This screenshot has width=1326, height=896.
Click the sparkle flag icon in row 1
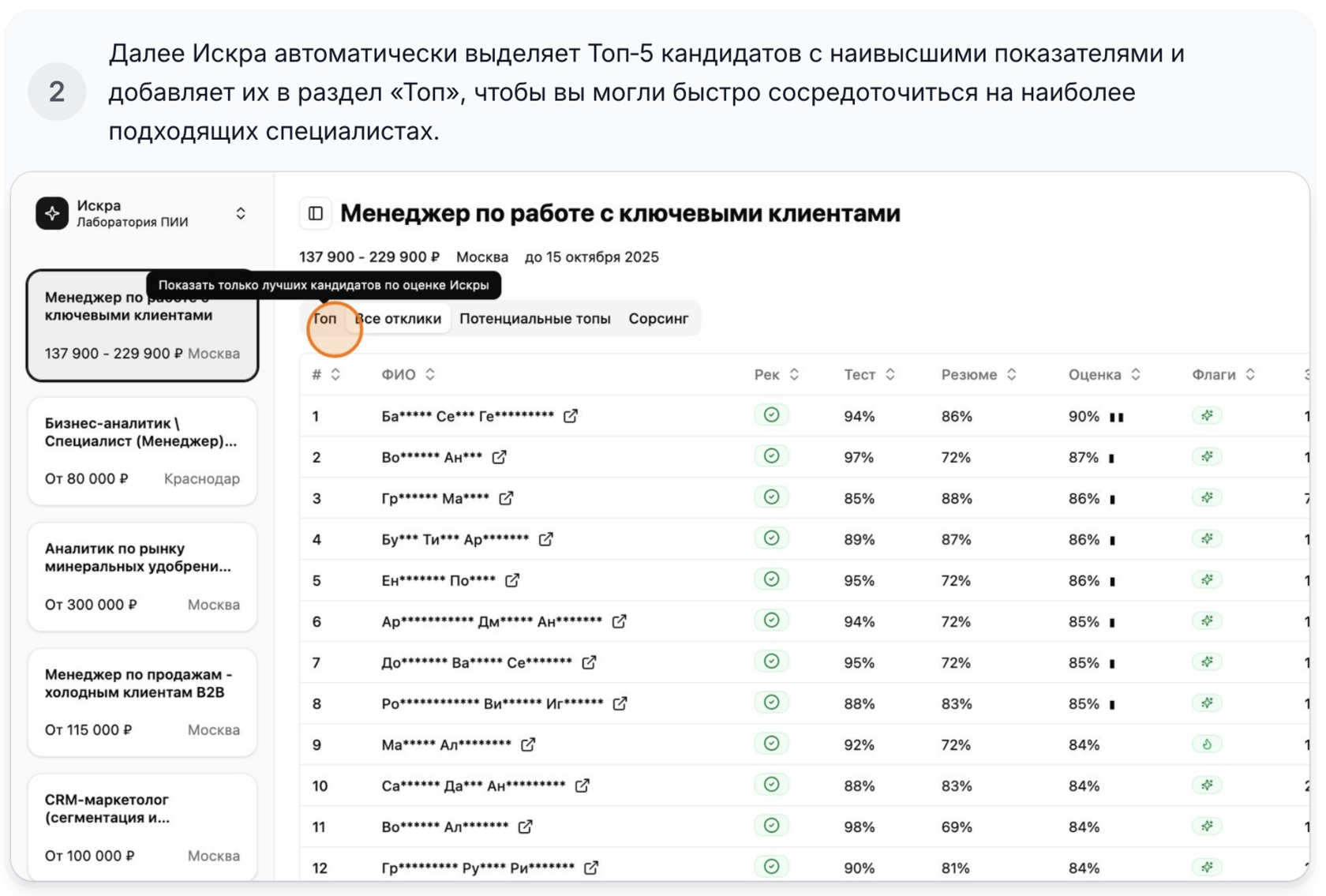tap(1207, 416)
